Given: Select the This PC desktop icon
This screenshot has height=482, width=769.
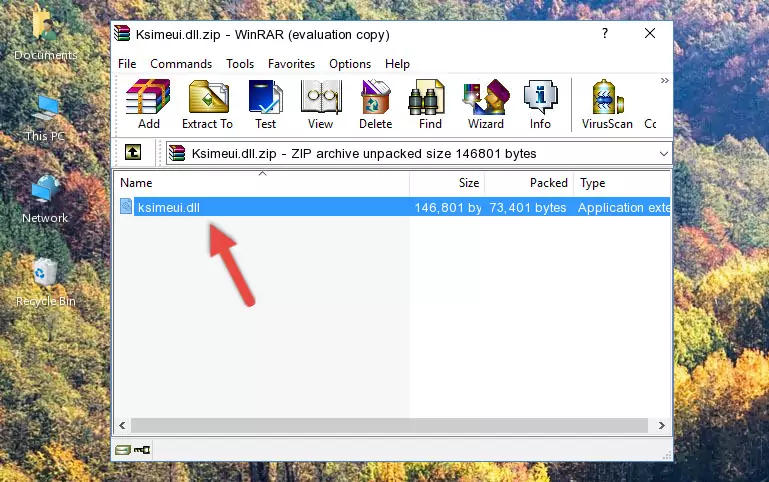Looking at the screenshot, I should [45, 119].
